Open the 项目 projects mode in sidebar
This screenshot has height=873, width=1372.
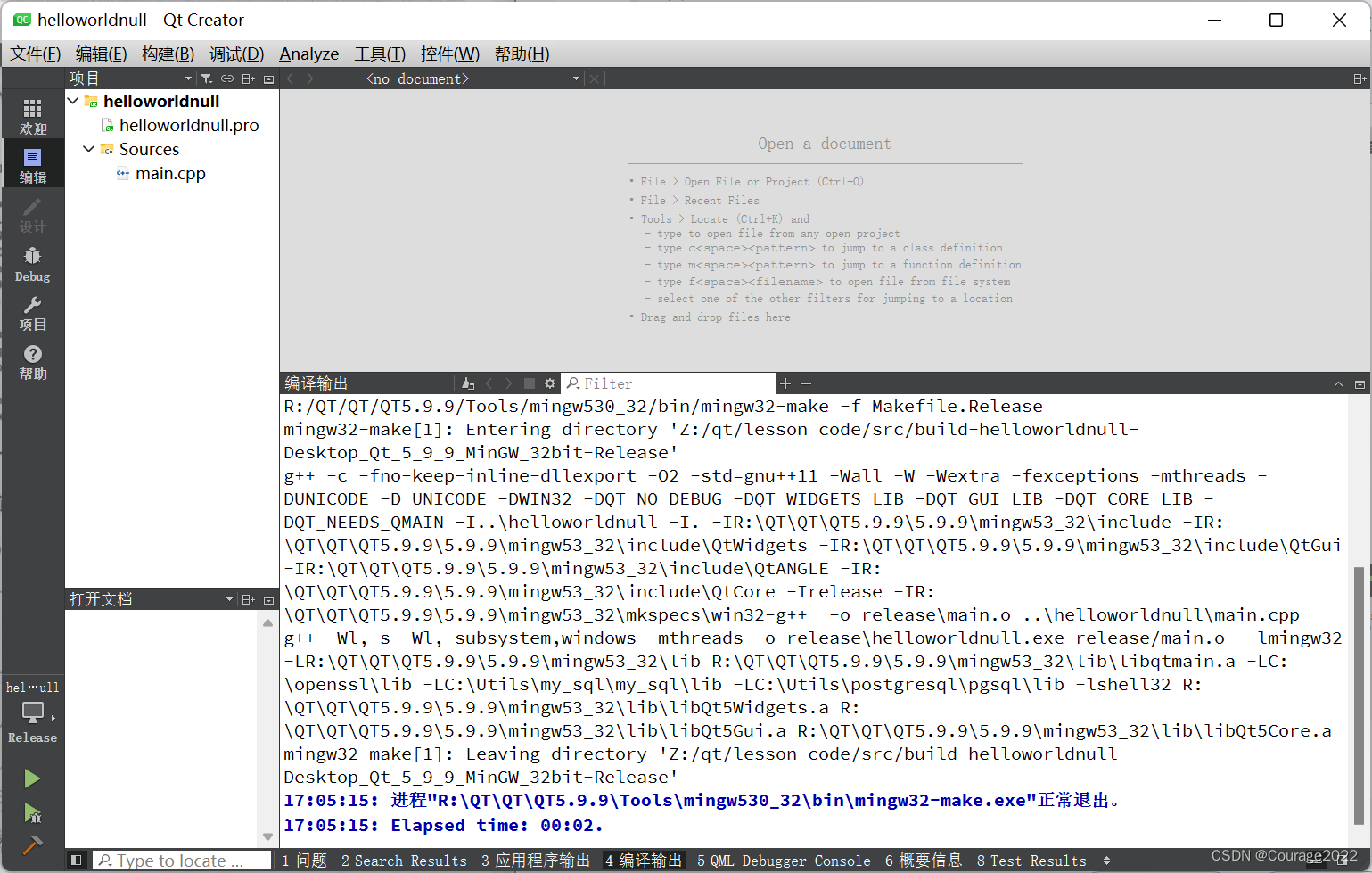(32, 314)
